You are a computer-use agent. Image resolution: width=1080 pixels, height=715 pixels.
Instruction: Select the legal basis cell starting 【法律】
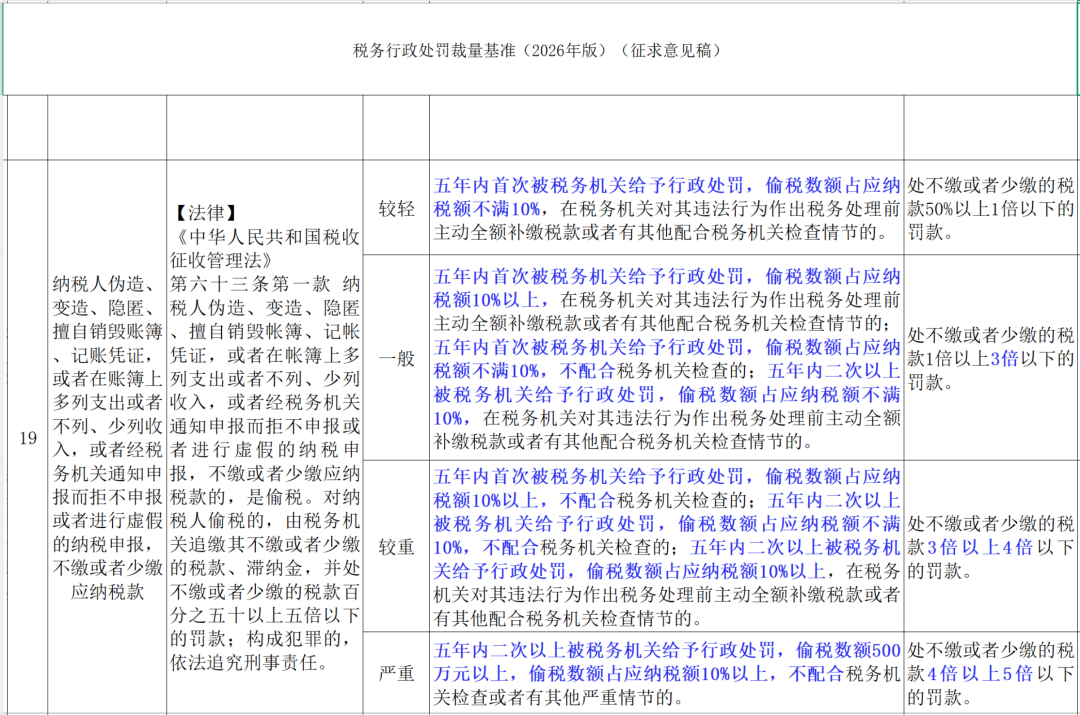264,437
